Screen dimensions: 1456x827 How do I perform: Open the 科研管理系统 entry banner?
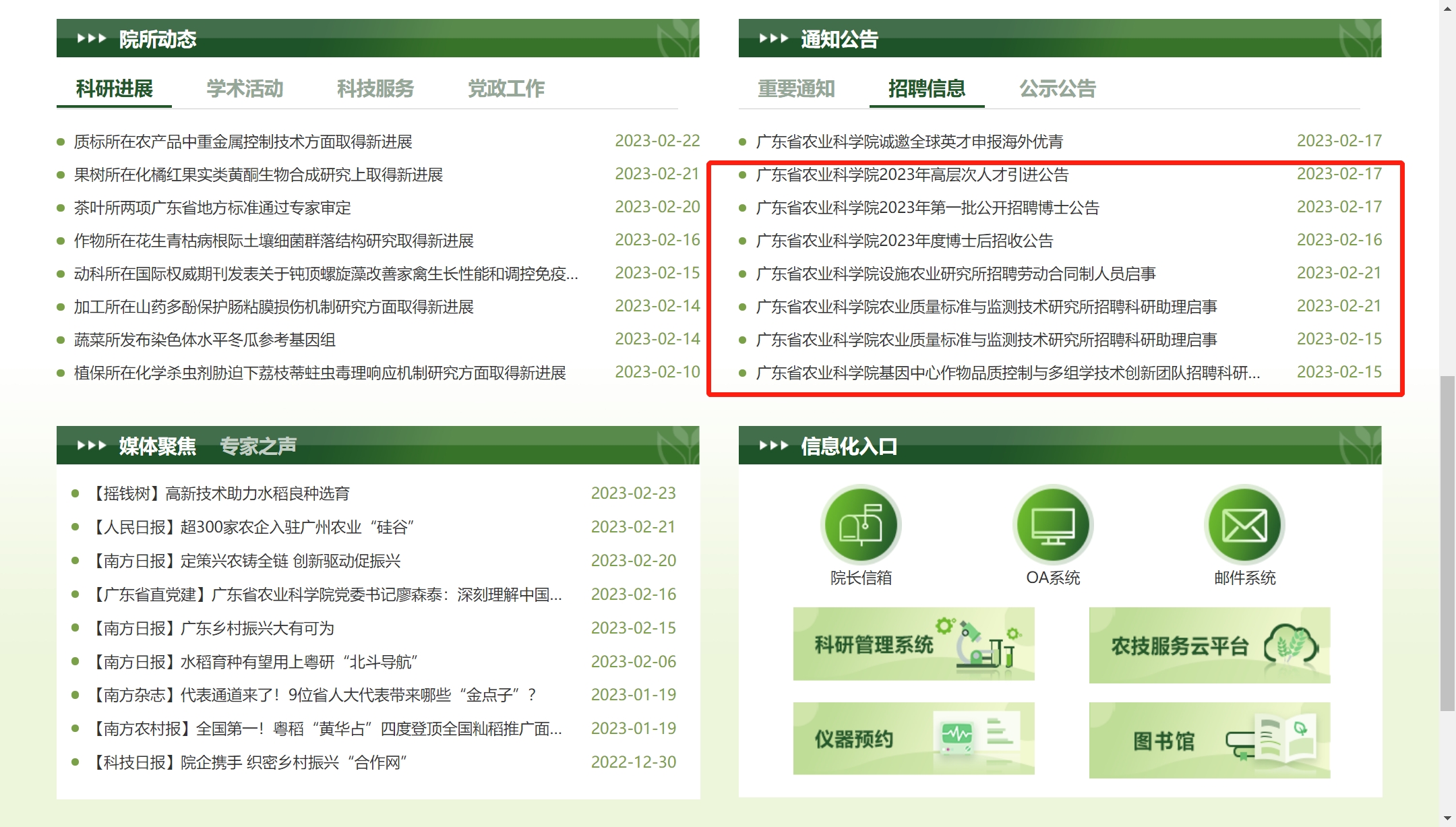point(913,645)
